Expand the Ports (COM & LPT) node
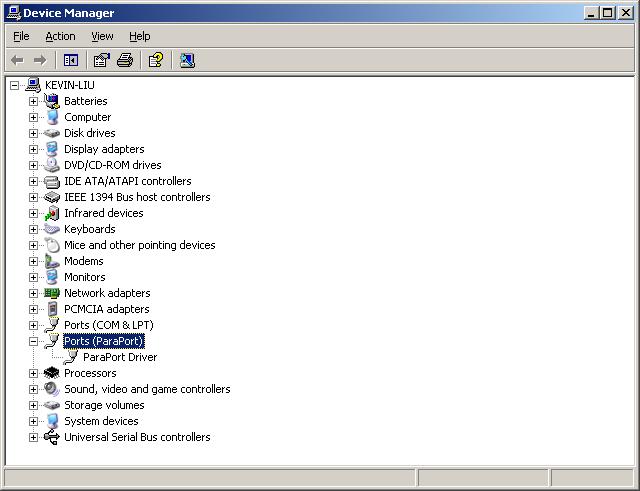 [33, 325]
